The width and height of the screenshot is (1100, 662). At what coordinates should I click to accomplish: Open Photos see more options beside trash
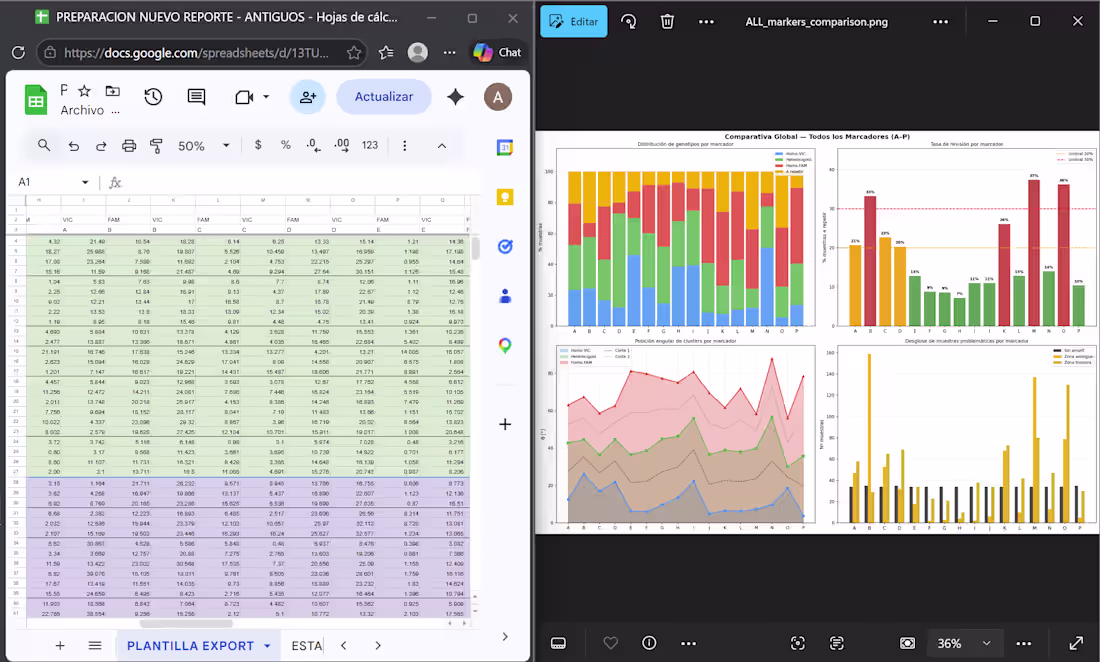[706, 22]
